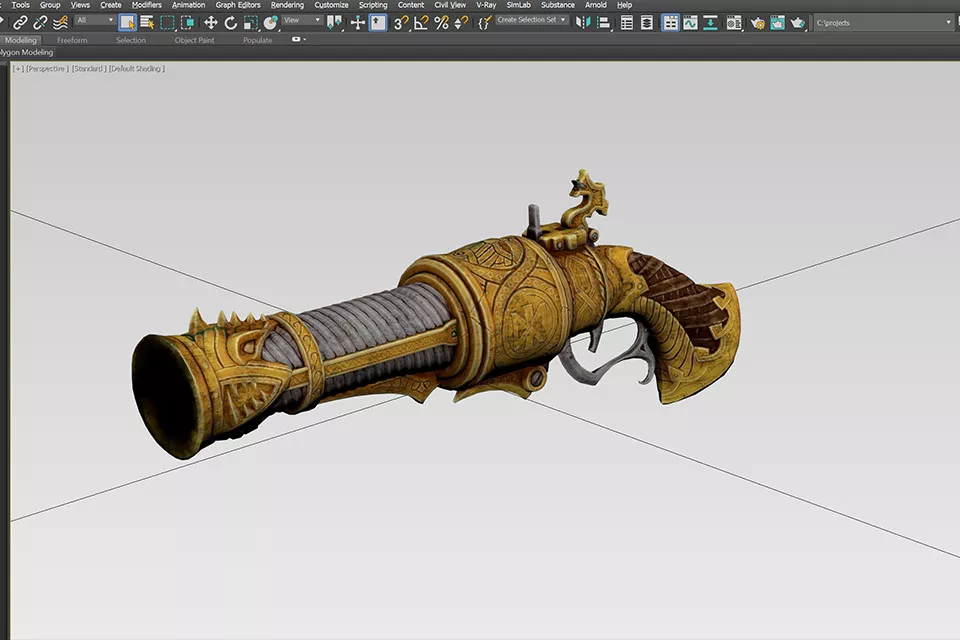
Task: Open the Substance menu
Action: 558,5
